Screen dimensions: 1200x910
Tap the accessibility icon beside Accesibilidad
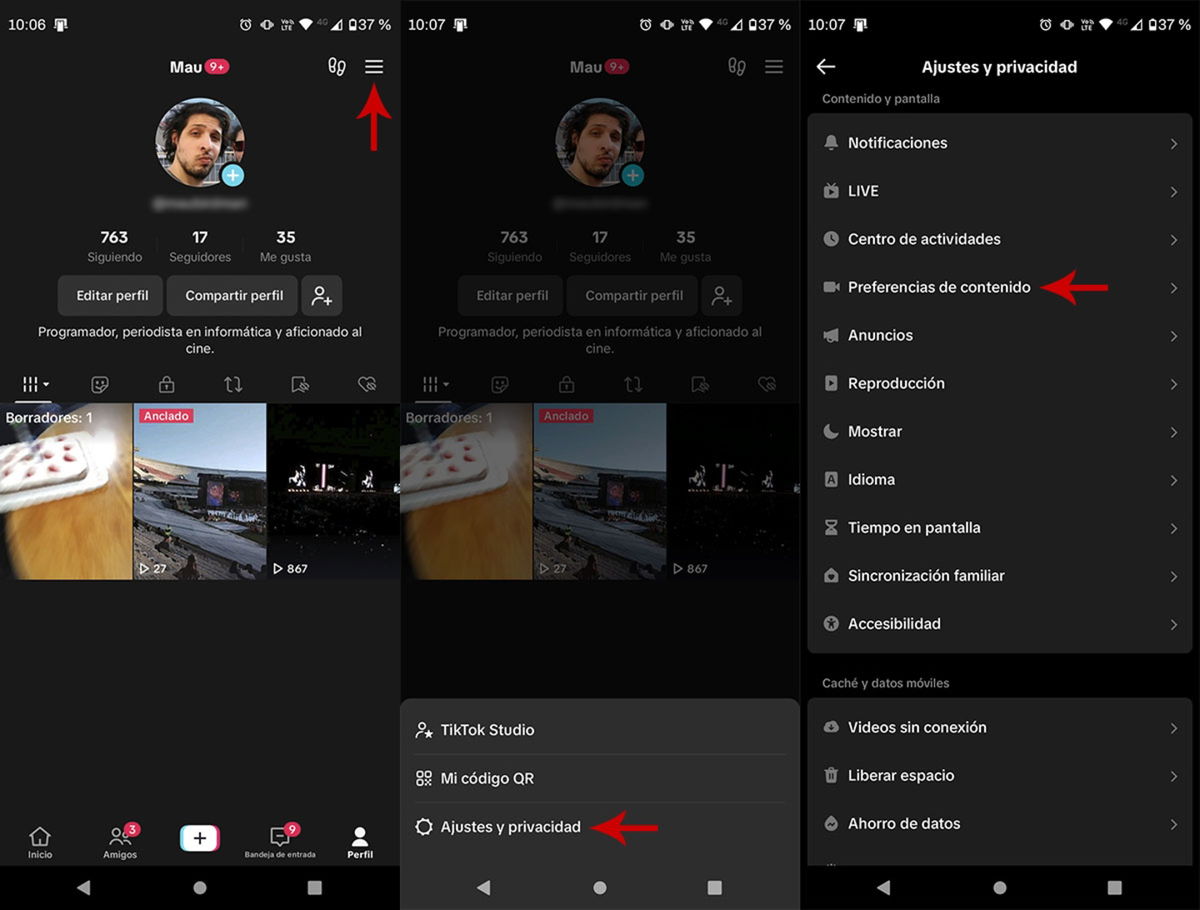831,623
